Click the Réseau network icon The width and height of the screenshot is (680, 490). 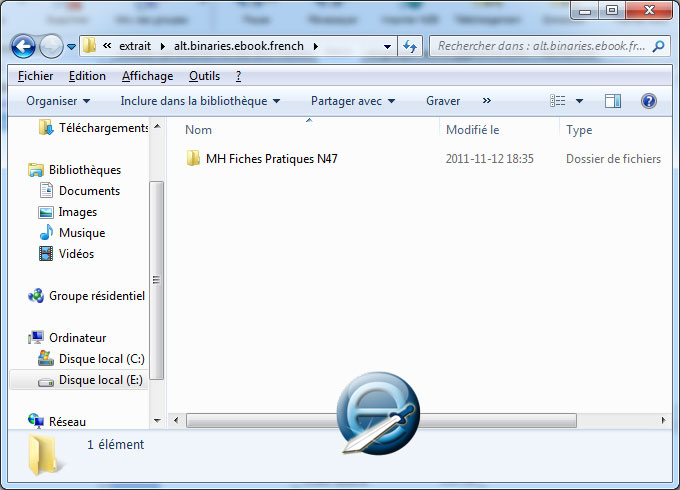point(36,421)
